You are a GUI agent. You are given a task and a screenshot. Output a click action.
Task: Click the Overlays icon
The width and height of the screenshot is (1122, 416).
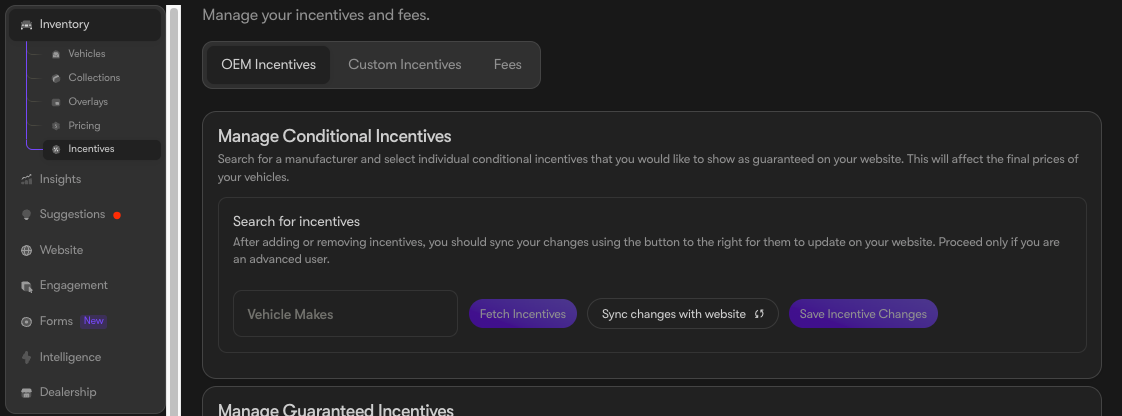coord(56,102)
